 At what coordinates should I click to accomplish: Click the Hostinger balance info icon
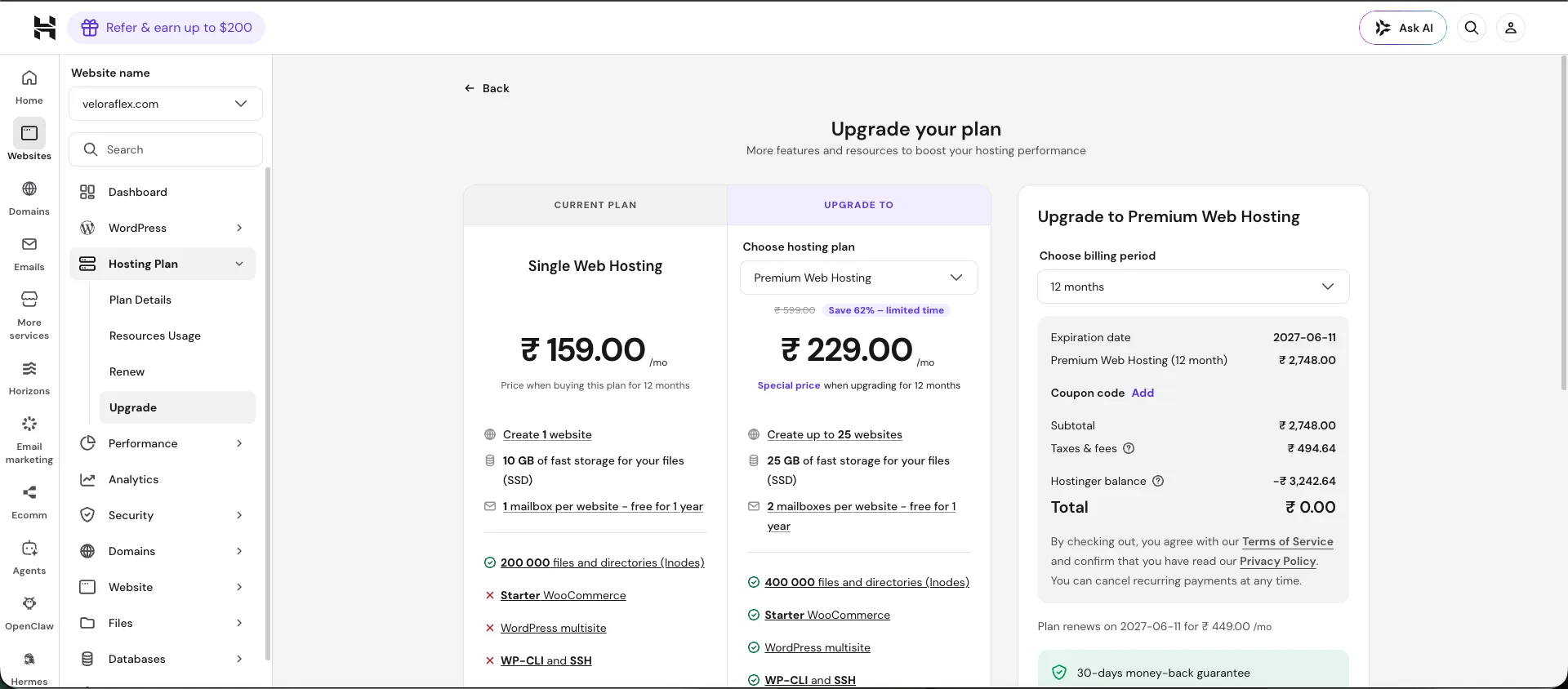(x=1158, y=481)
